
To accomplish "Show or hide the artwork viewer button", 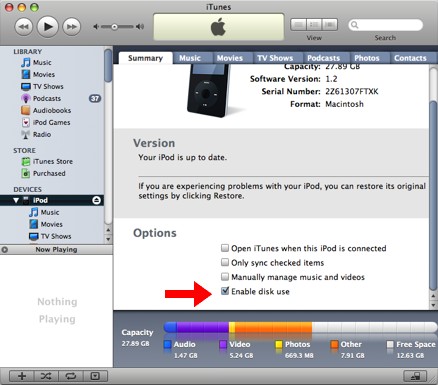I will (95, 376).
